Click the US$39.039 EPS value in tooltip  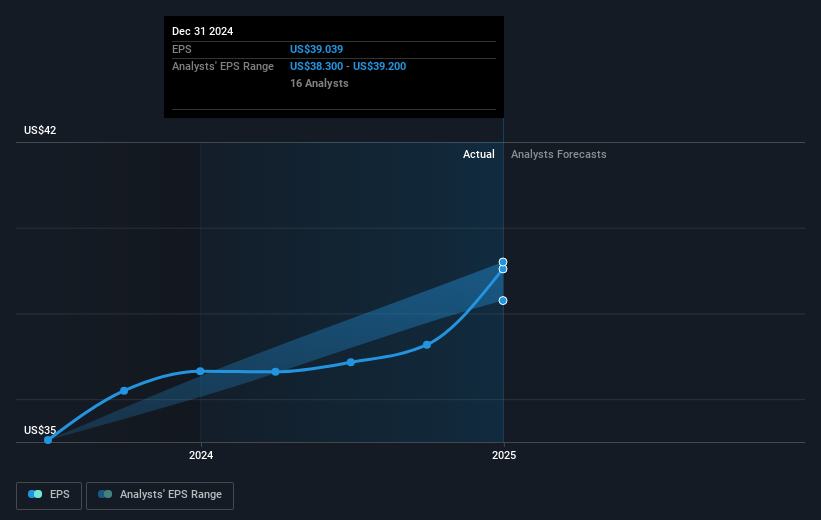pos(316,49)
